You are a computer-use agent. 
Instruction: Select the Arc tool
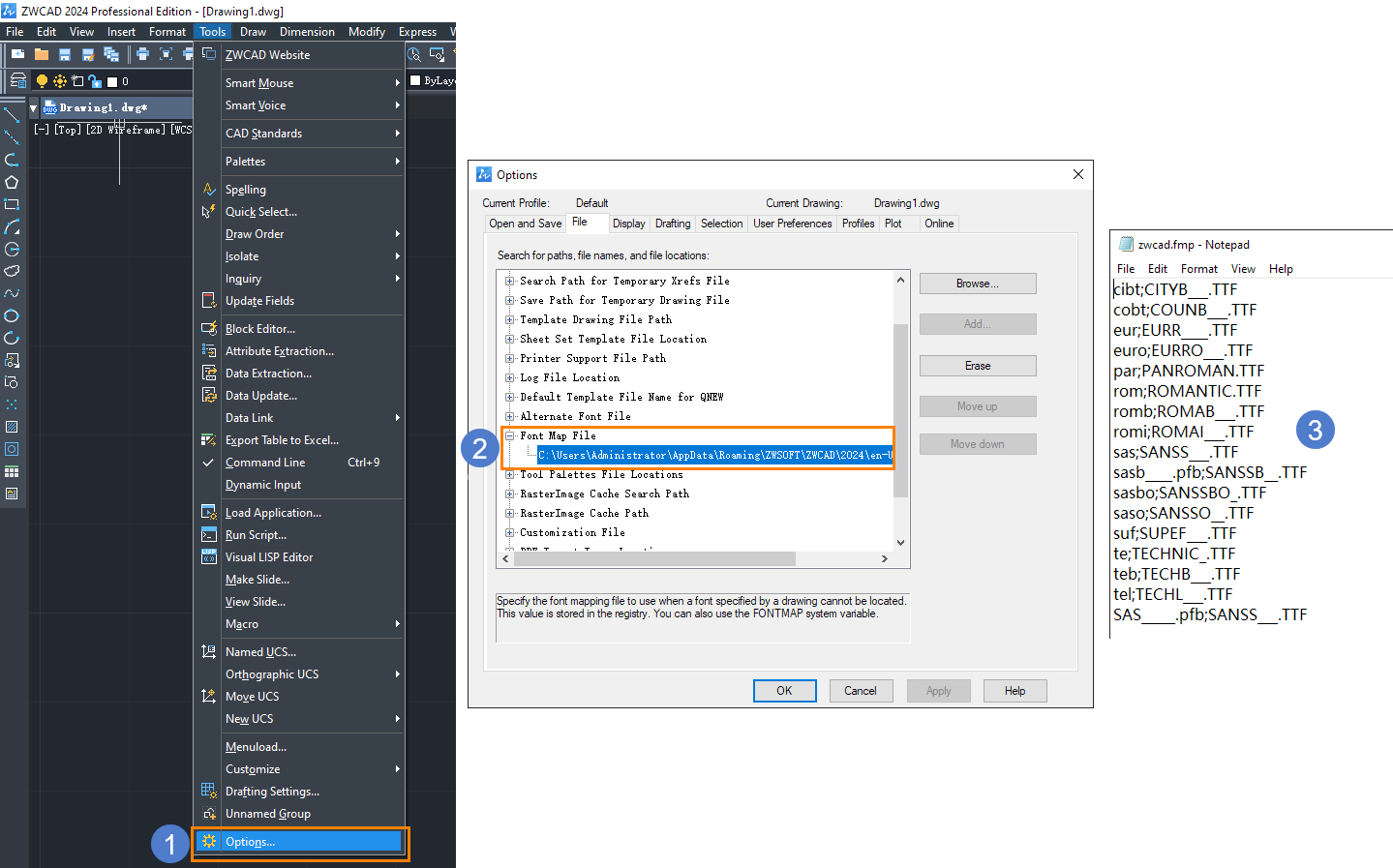coord(12,226)
